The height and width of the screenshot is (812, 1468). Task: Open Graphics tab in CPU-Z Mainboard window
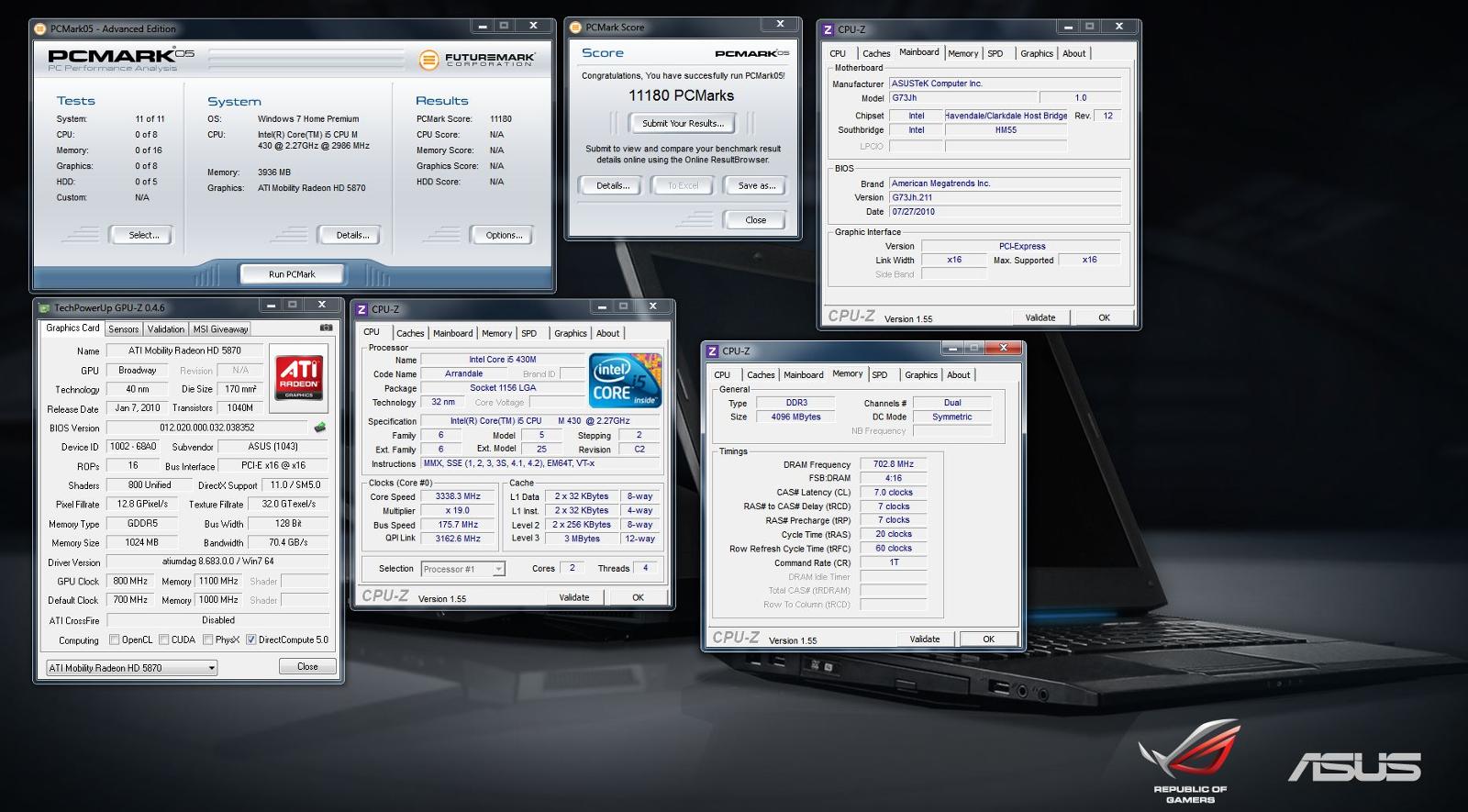coord(1037,53)
